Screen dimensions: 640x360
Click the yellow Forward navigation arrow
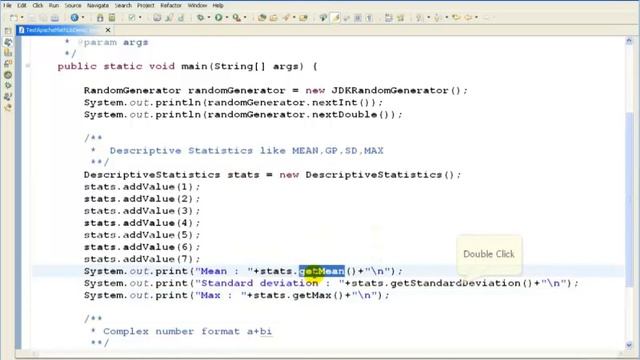(x=469, y=18)
